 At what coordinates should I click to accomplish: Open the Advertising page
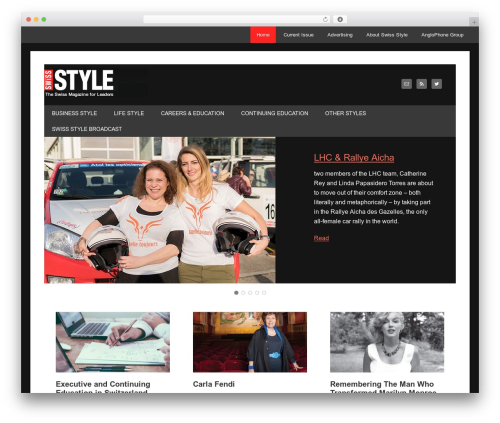pyautogui.click(x=340, y=35)
